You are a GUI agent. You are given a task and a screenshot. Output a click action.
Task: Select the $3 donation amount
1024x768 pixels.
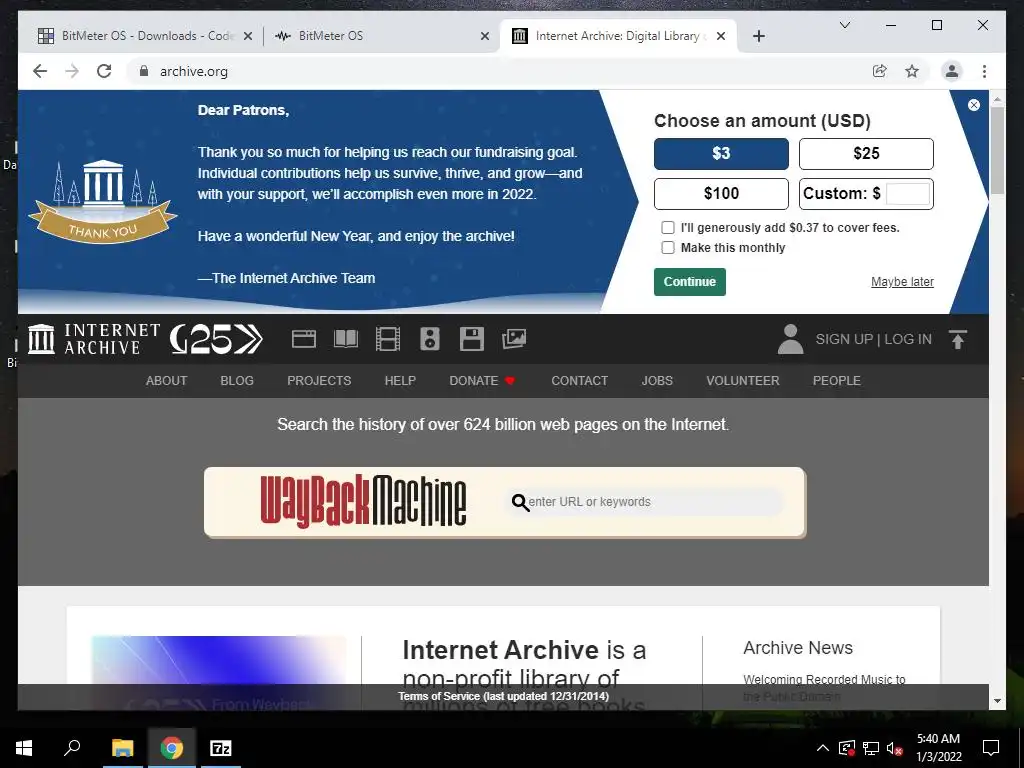point(721,153)
